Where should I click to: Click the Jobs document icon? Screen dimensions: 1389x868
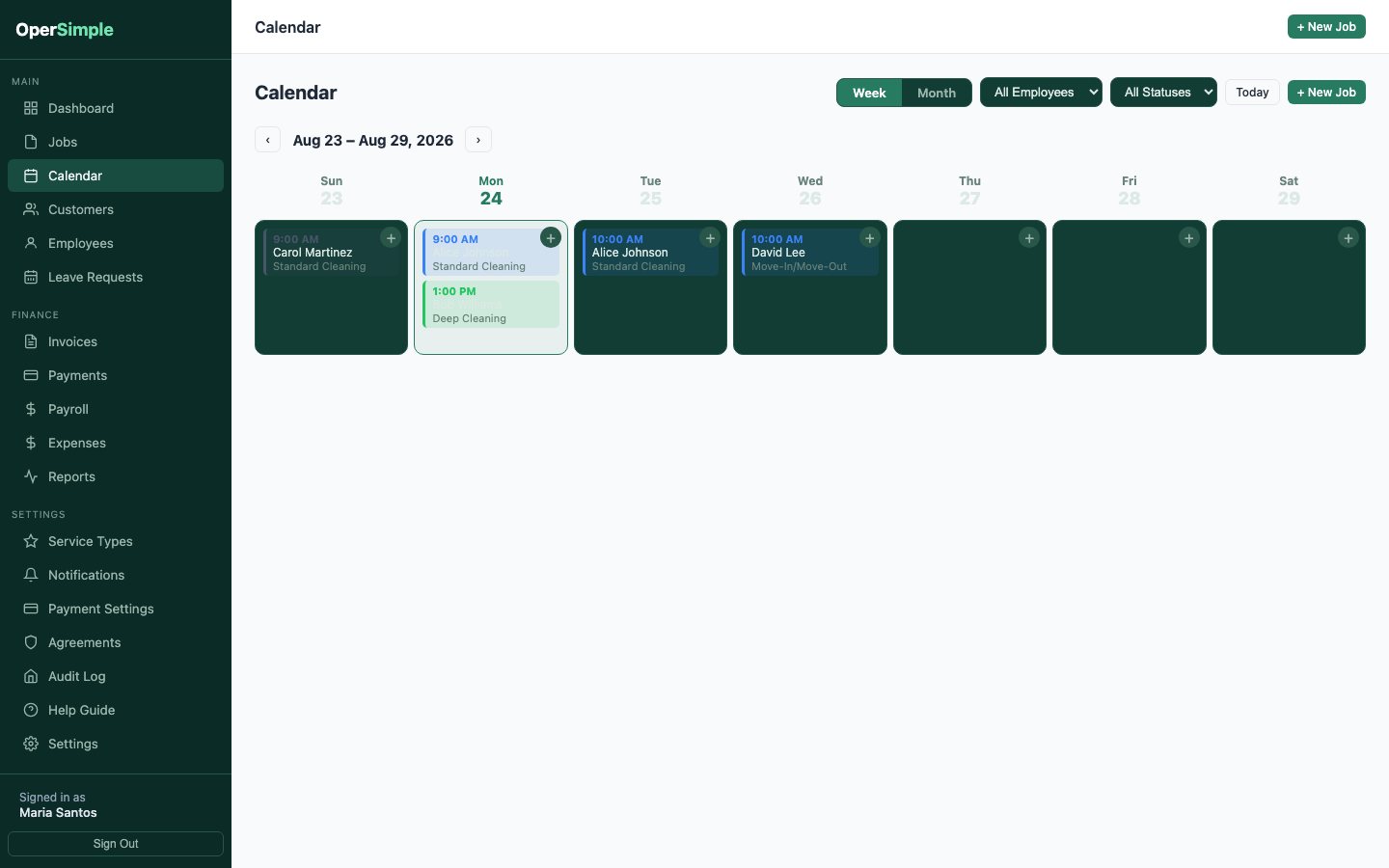[31, 142]
